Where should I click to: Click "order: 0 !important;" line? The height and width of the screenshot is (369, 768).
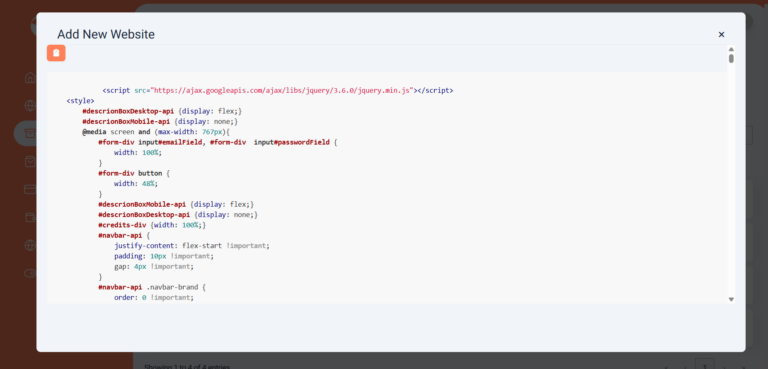click(x=154, y=297)
